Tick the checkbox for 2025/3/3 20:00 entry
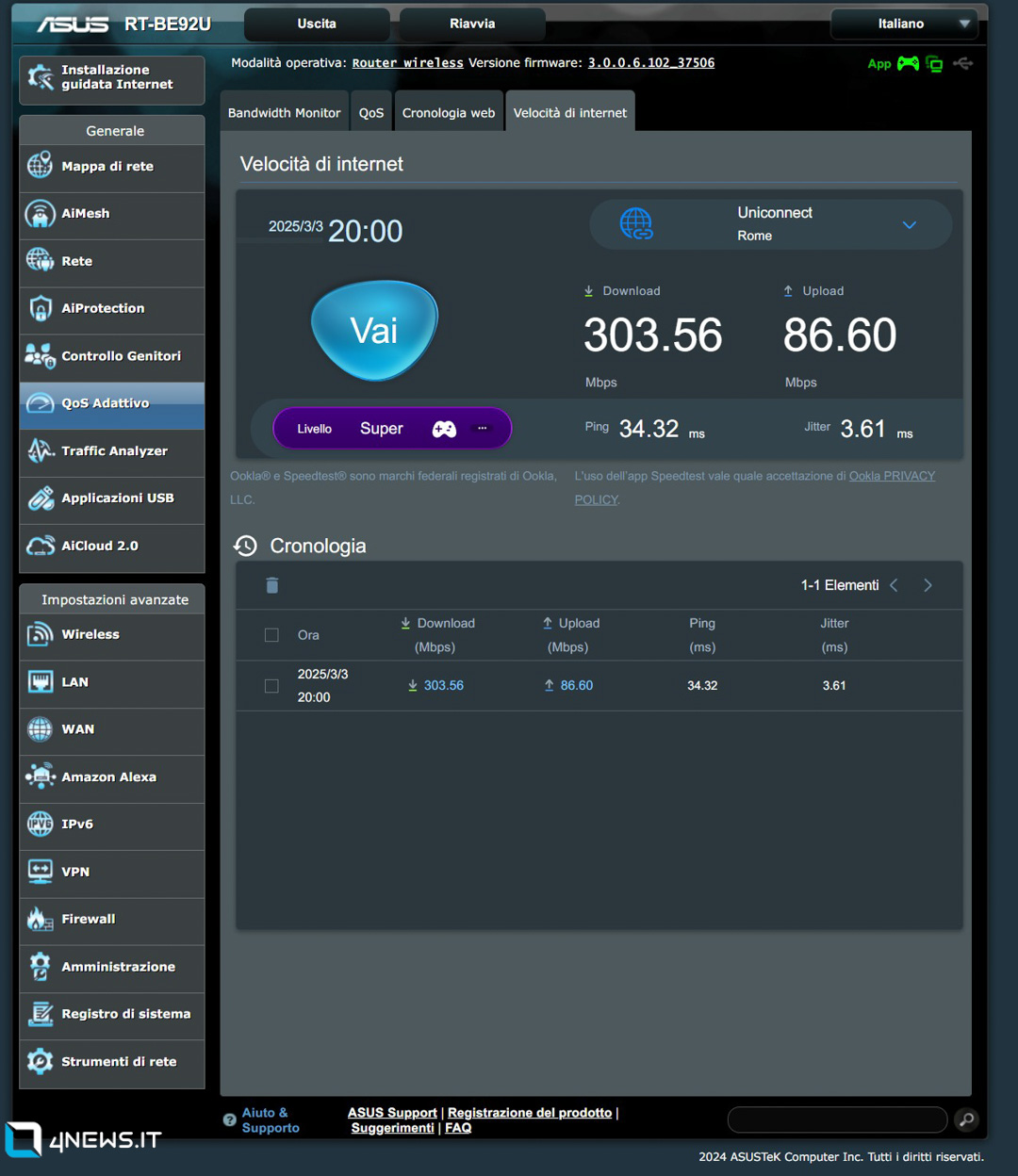The image size is (1018, 1176). pyautogui.click(x=271, y=686)
